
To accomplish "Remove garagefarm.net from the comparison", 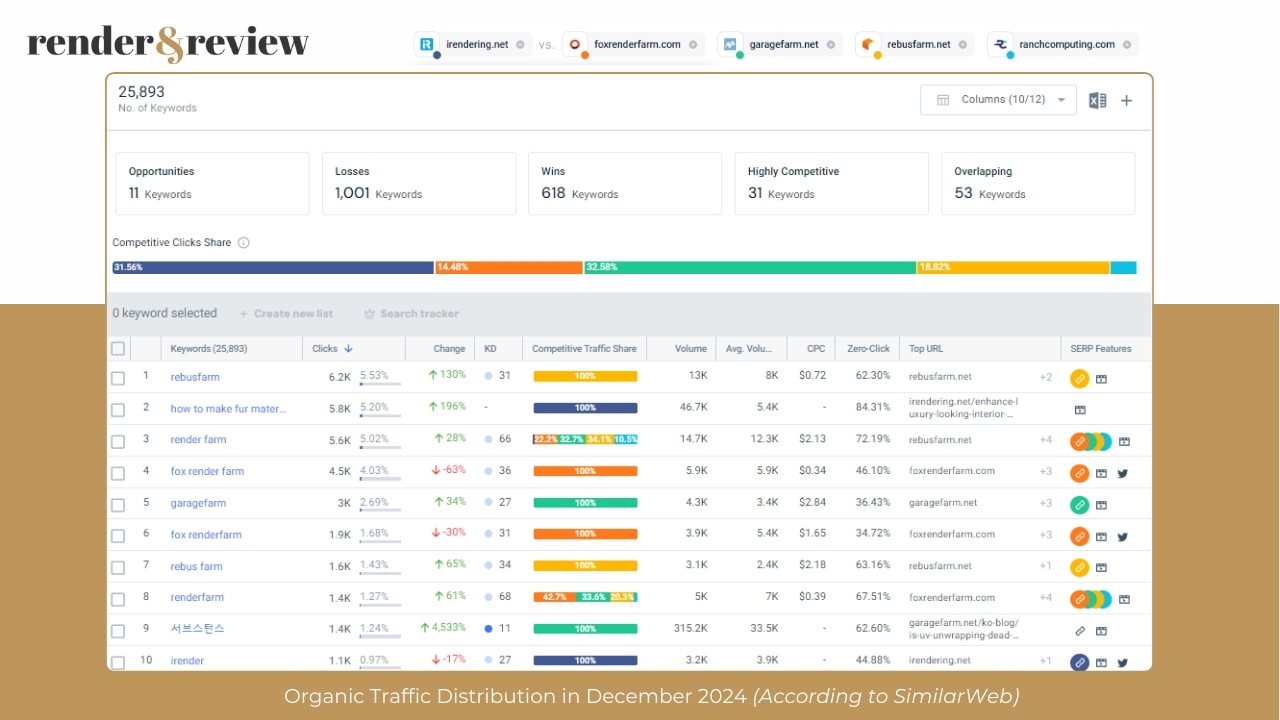I will click(831, 44).
